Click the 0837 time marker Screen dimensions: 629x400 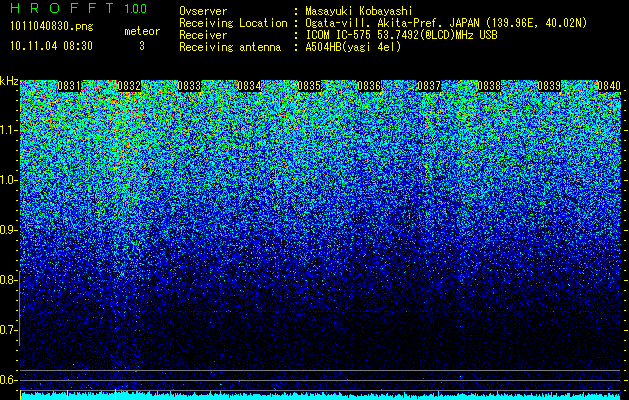[429, 86]
